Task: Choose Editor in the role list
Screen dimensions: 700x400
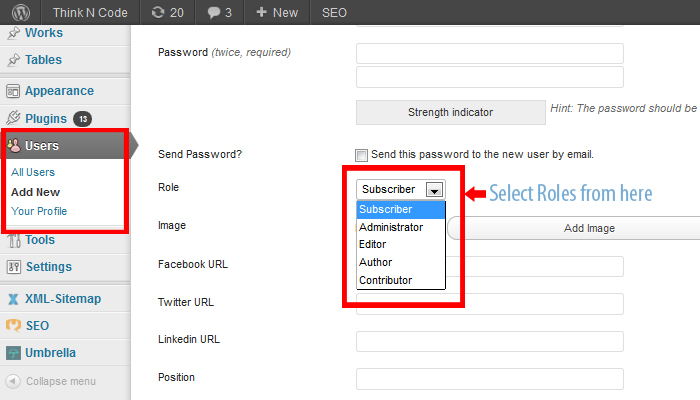Action: (401, 245)
